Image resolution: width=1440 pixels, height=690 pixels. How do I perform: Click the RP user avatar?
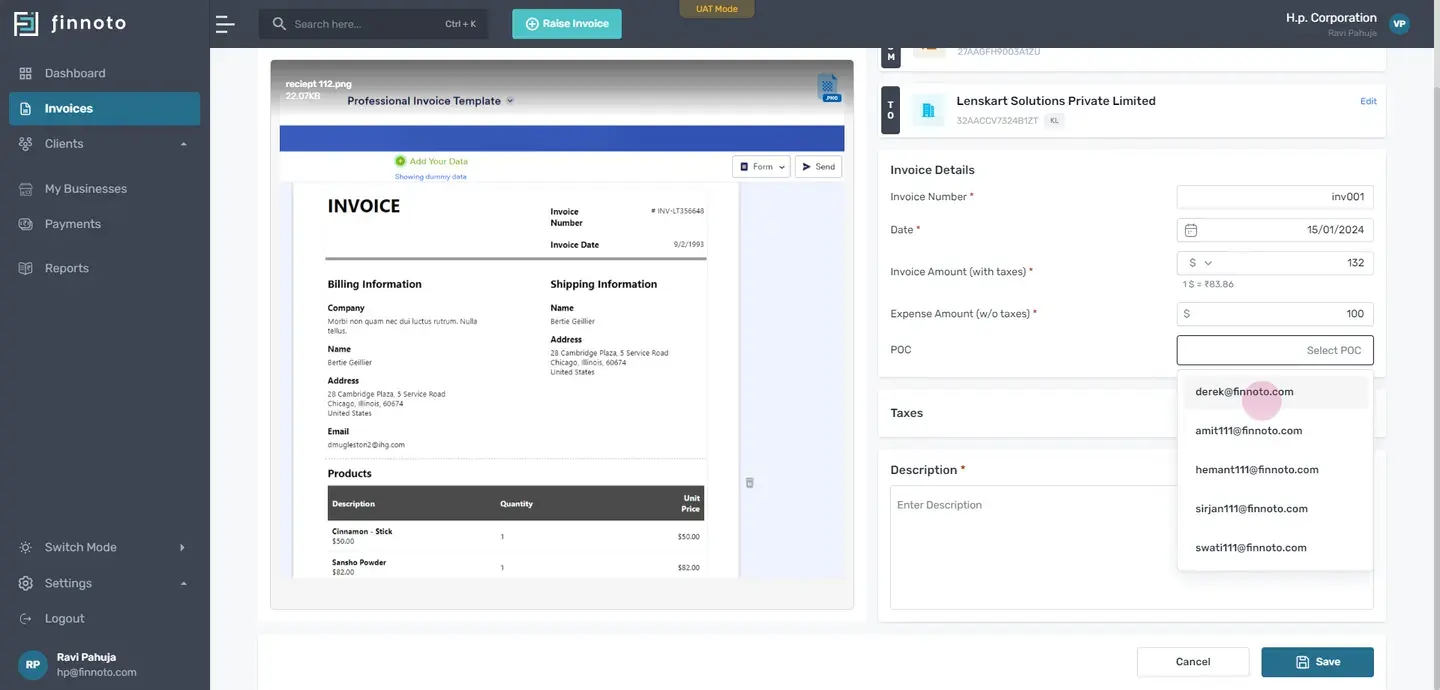coord(33,665)
